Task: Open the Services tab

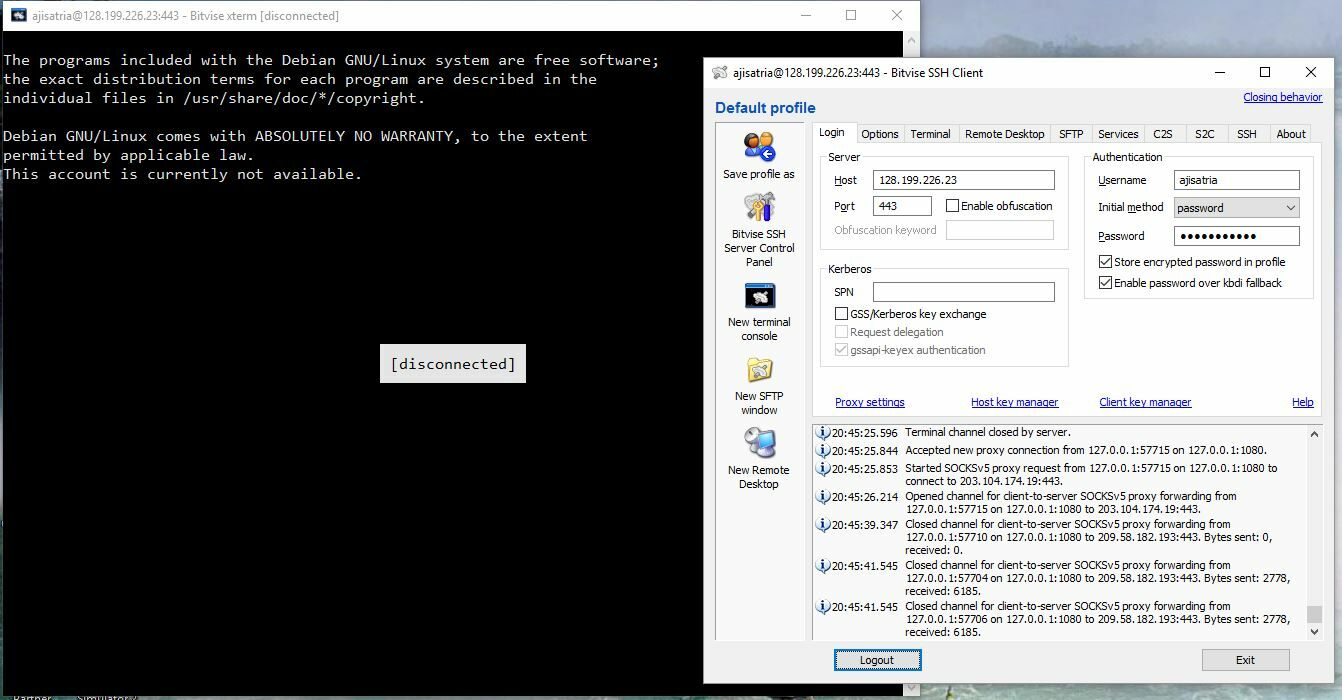Action: tap(1118, 134)
